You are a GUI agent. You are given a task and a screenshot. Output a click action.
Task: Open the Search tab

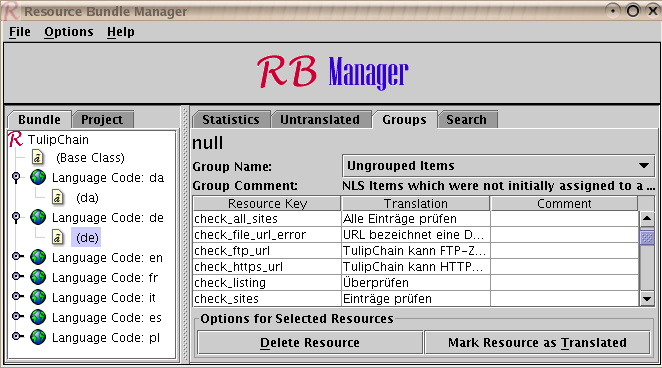(467, 119)
